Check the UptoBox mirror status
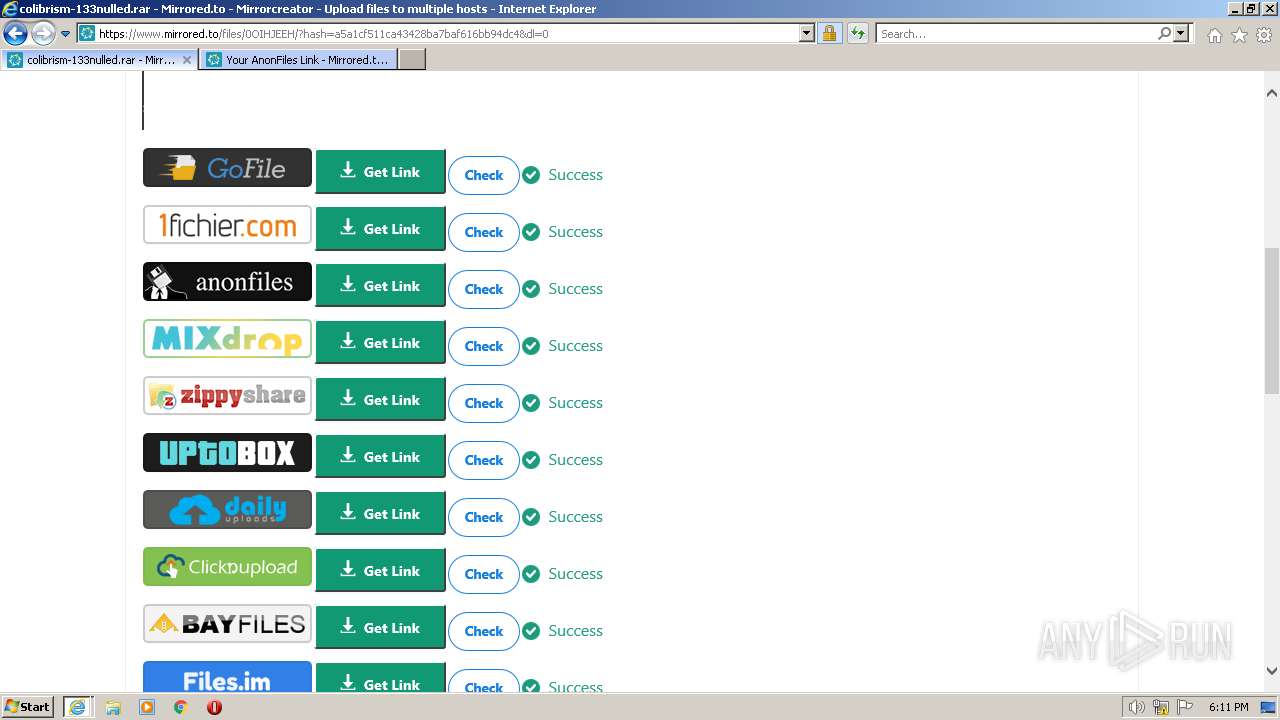 point(484,460)
